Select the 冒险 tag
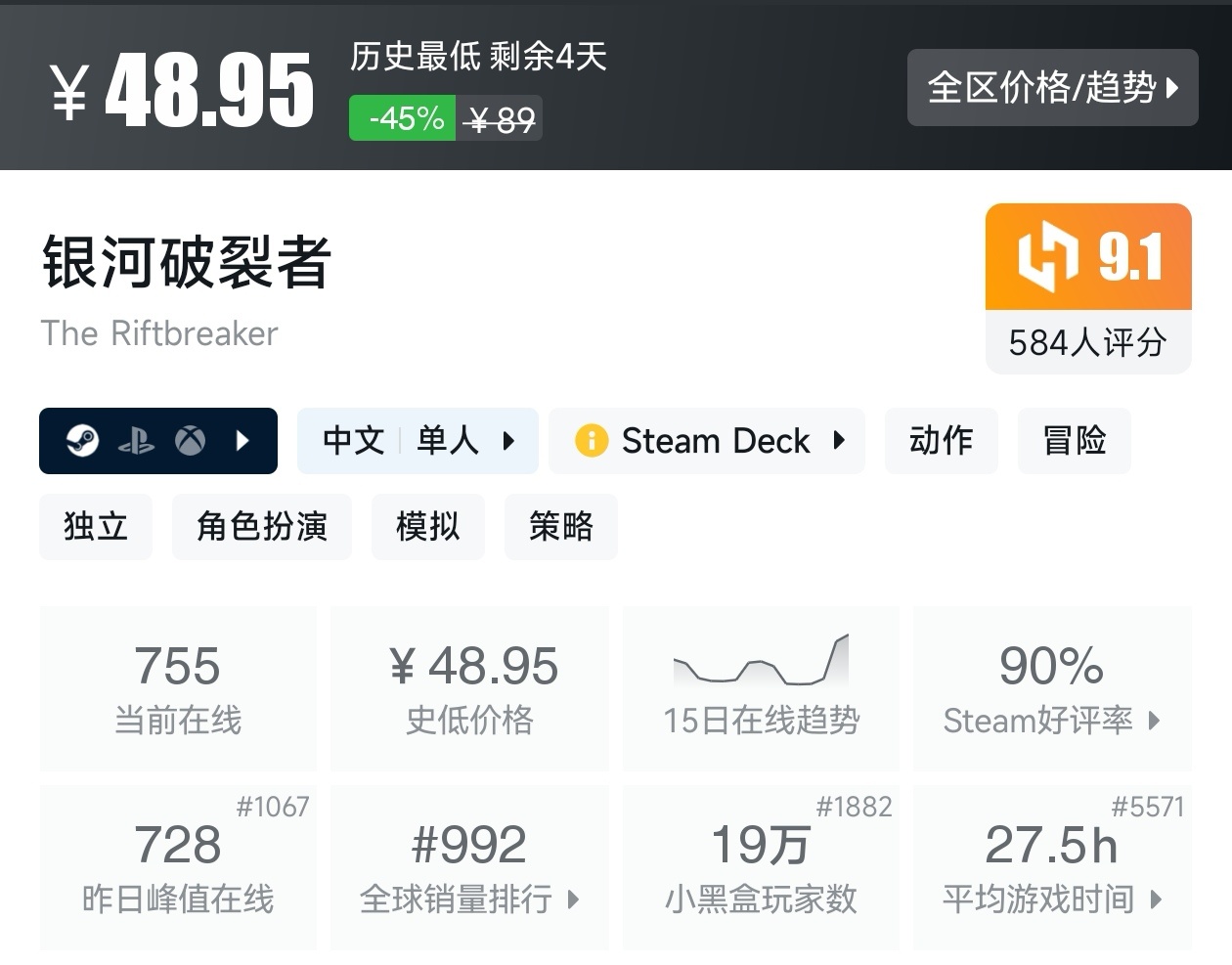The width and height of the screenshot is (1232, 965). tap(1074, 441)
